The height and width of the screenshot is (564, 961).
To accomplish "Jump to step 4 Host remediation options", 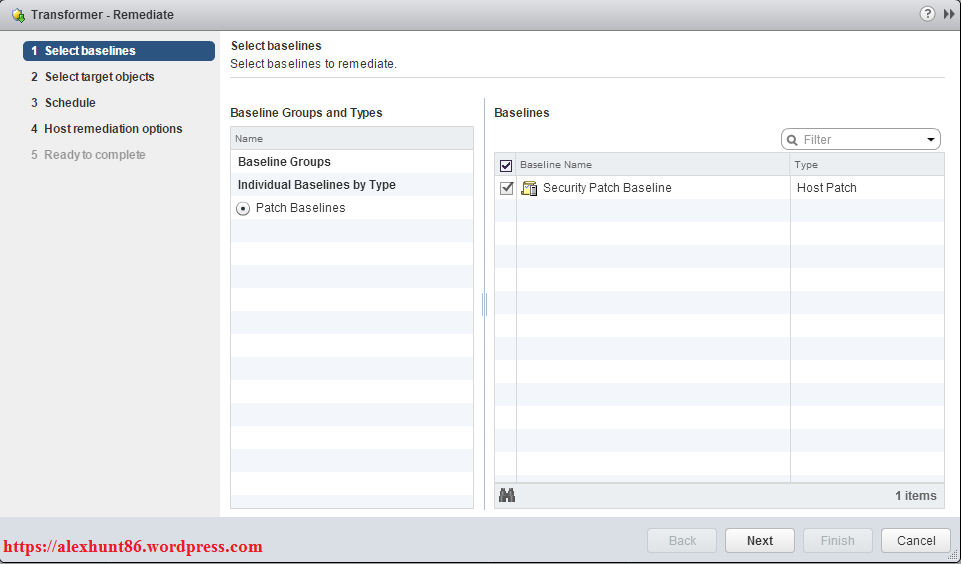I will (x=113, y=129).
